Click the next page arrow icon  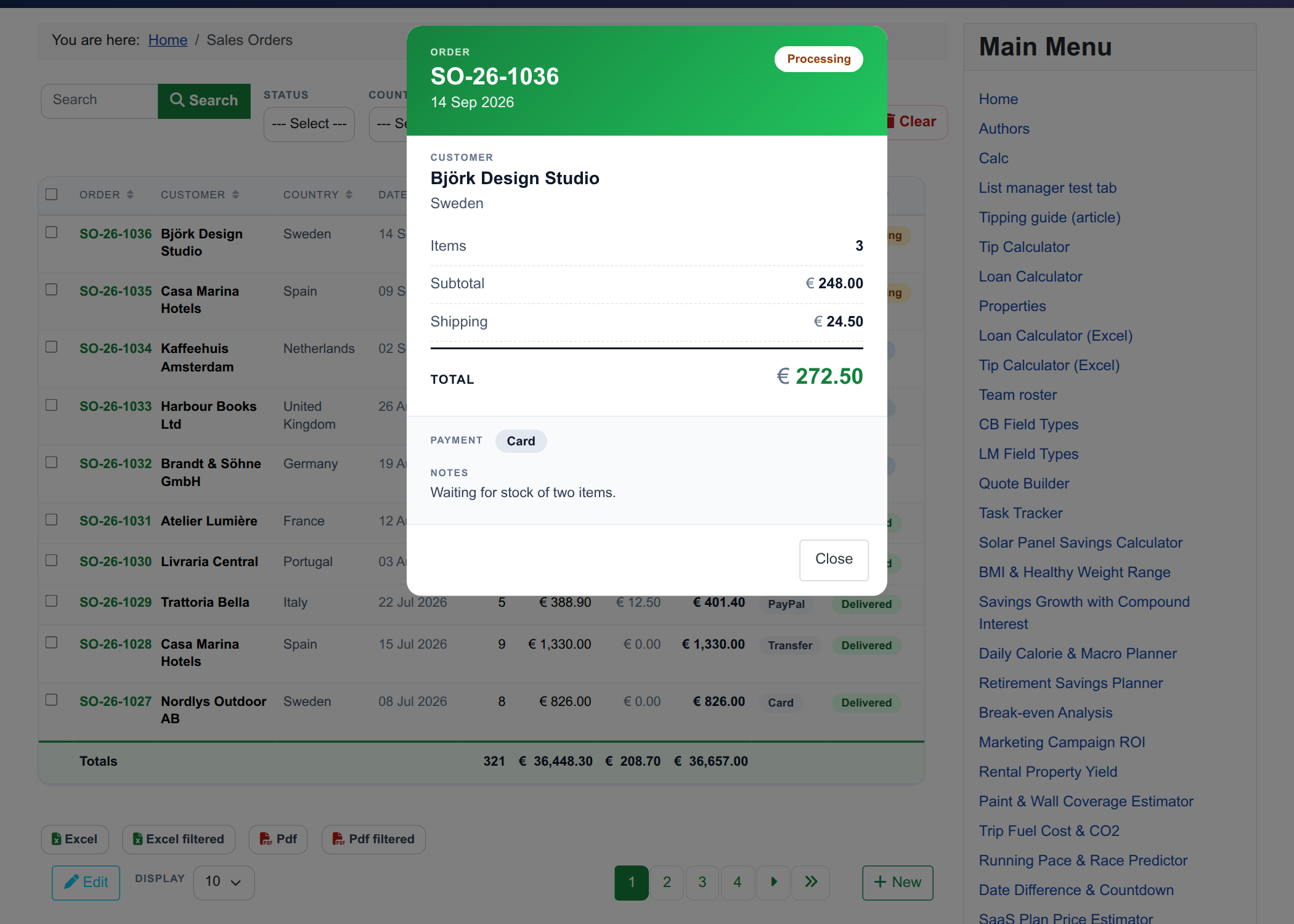[774, 883]
